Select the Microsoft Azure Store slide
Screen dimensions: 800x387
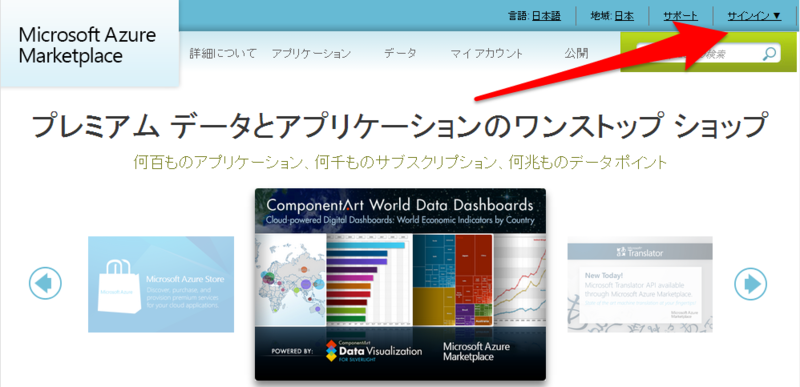161,284
